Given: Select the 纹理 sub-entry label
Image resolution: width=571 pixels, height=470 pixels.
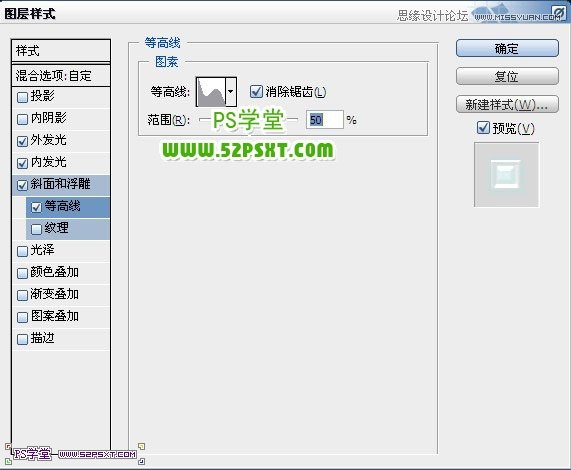Looking at the screenshot, I should click(56, 228).
